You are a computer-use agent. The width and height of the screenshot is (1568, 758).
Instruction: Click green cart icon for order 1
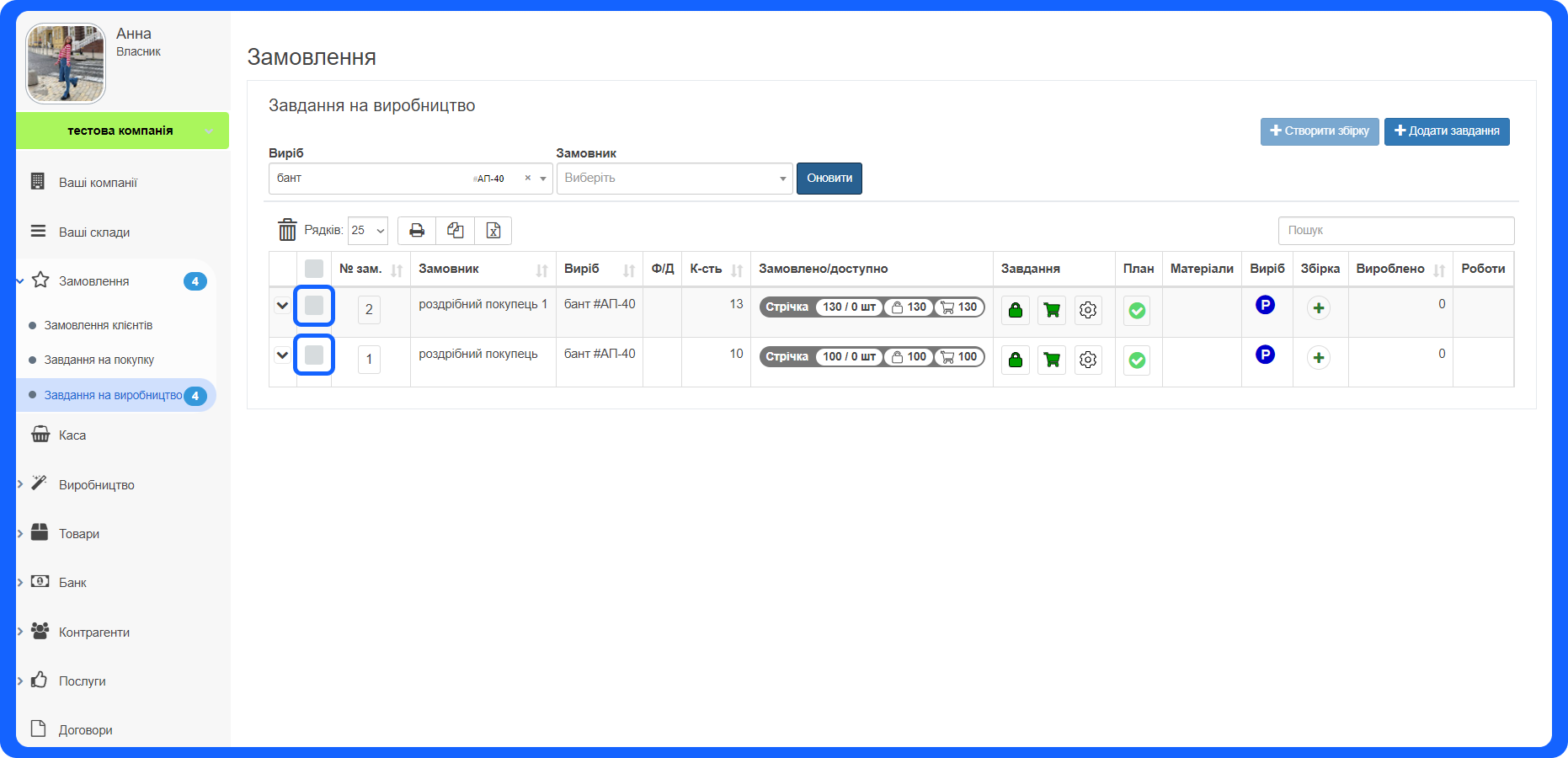[x=1052, y=360]
